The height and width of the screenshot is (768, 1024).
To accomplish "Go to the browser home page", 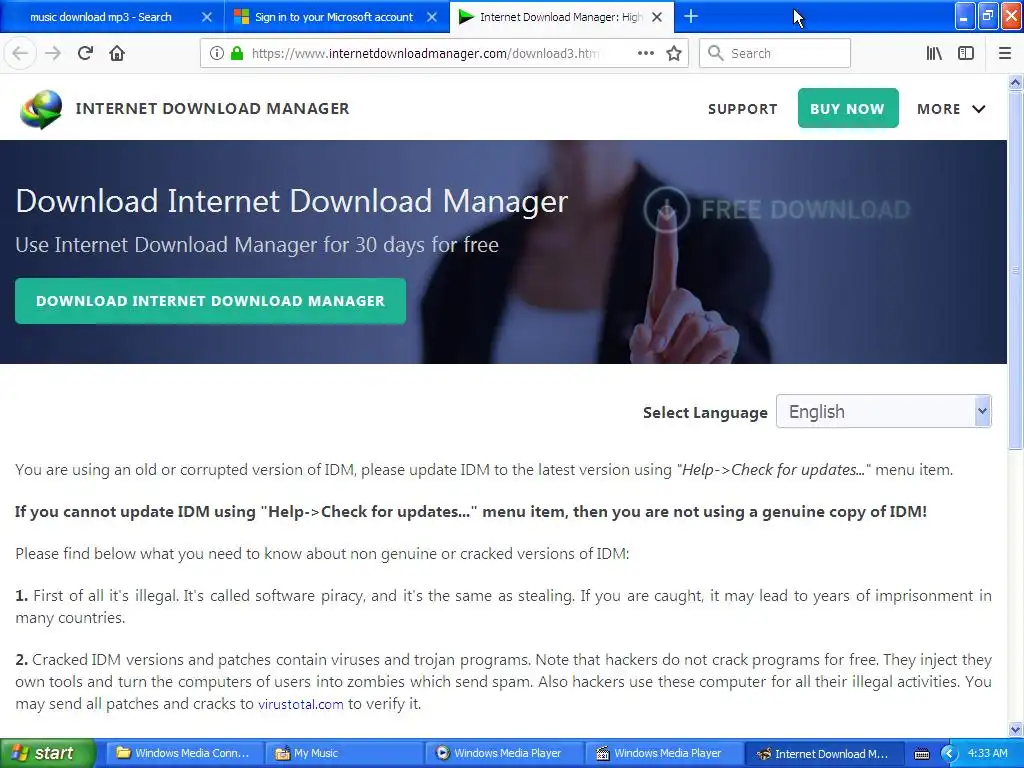I will (117, 53).
